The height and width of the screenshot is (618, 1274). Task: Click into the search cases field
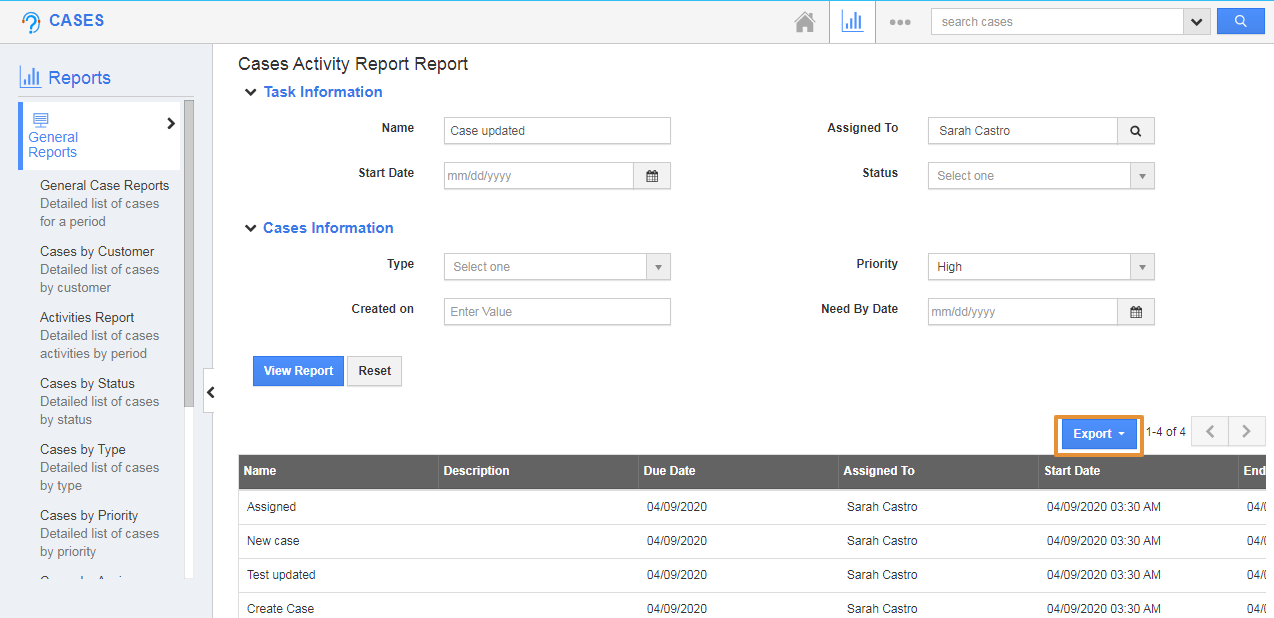[x=1057, y=22]
